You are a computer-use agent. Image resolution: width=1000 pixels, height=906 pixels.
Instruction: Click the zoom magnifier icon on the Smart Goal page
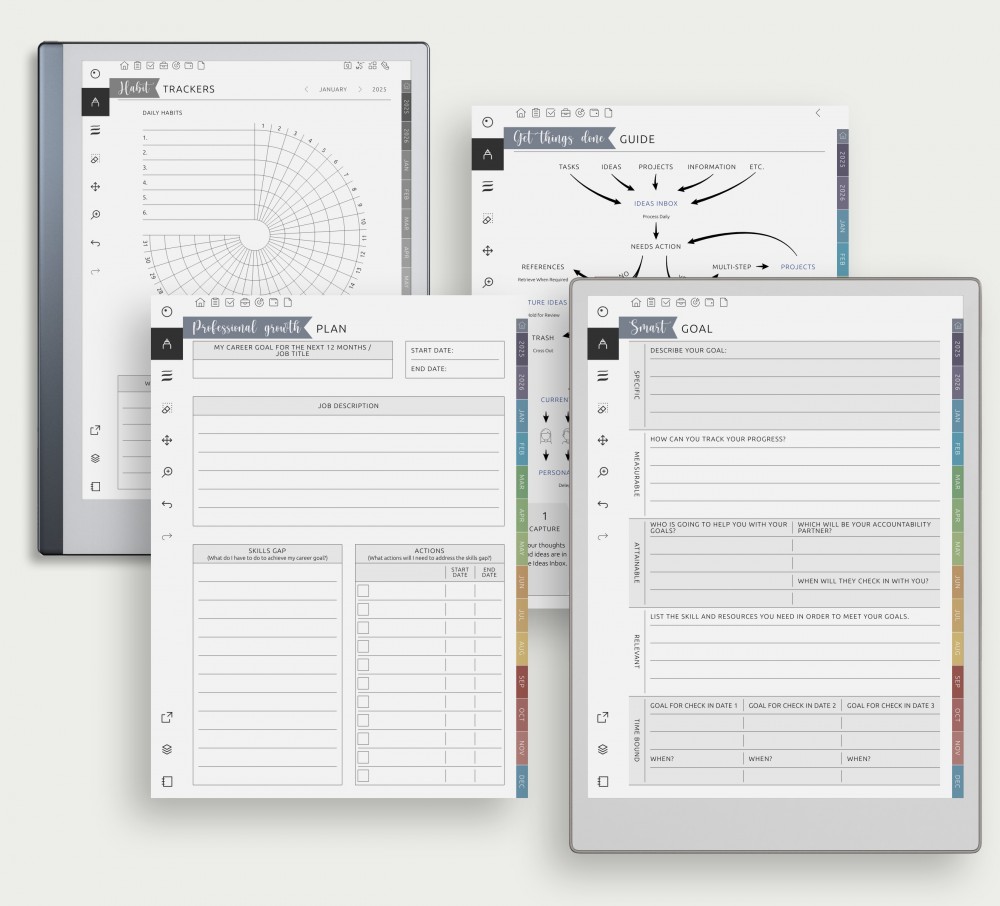click(x=602, y=472)
